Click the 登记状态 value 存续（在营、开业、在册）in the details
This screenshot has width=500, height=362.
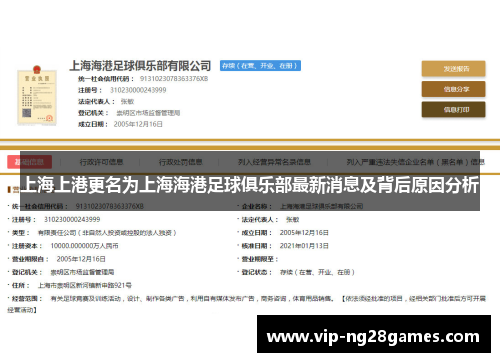317,272
